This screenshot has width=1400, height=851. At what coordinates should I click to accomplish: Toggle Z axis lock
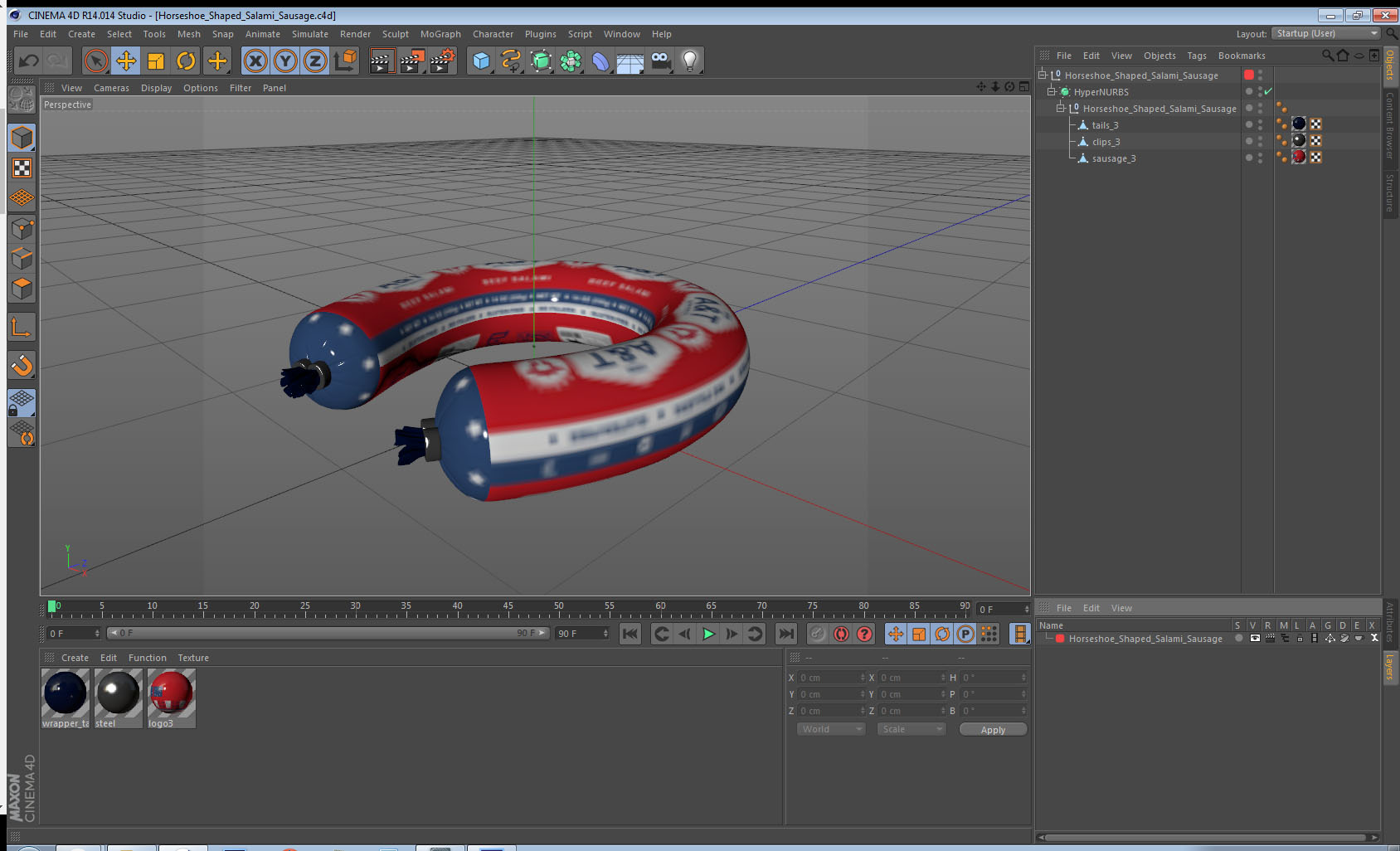[315, 61]
